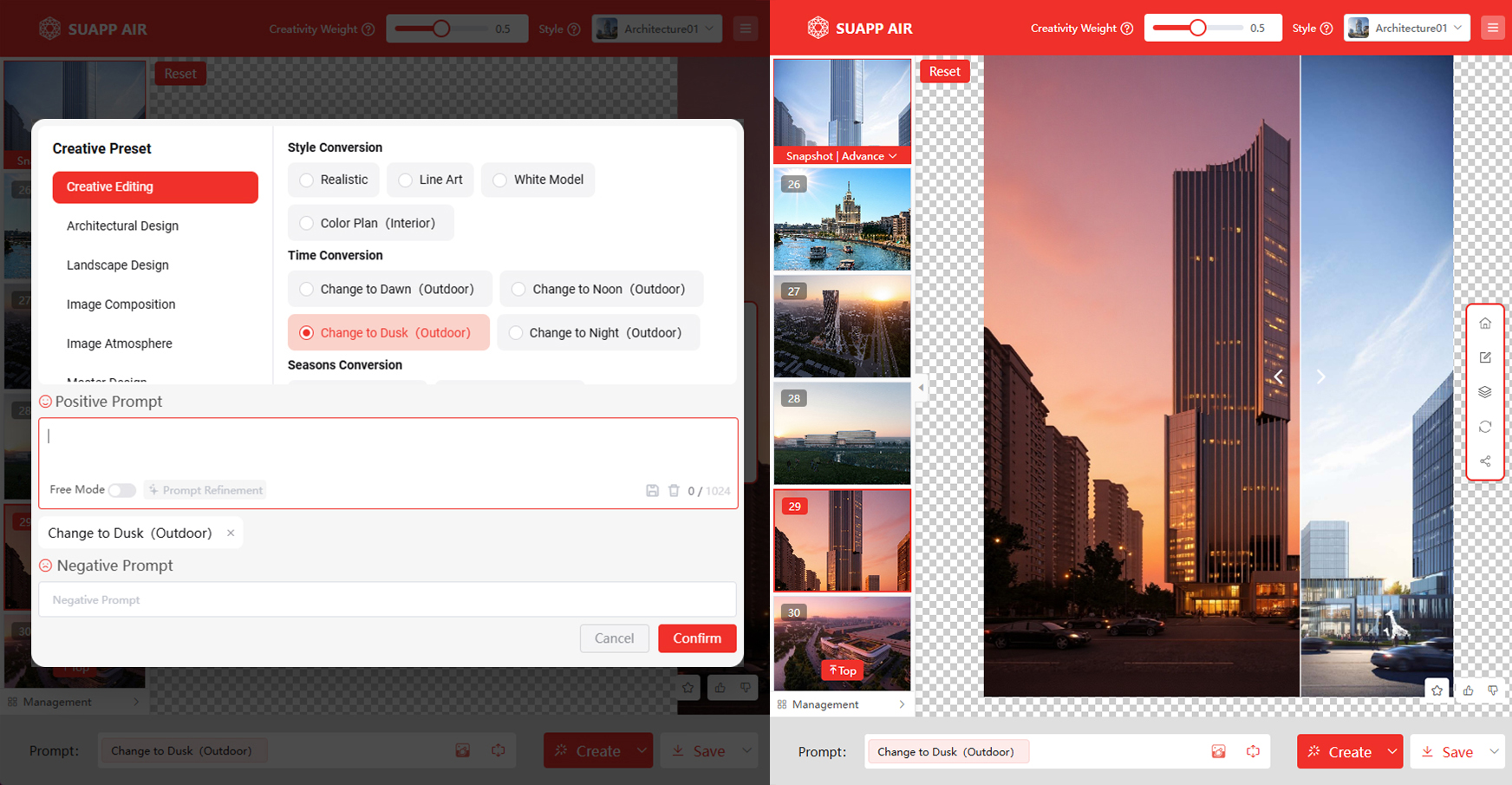Image resolution: width=1512 pixels, height=785 pixels.
Task: Click the dimmed Creativity Weight slider in the left window
Action: pyautogui.click(x=440, y=29)
